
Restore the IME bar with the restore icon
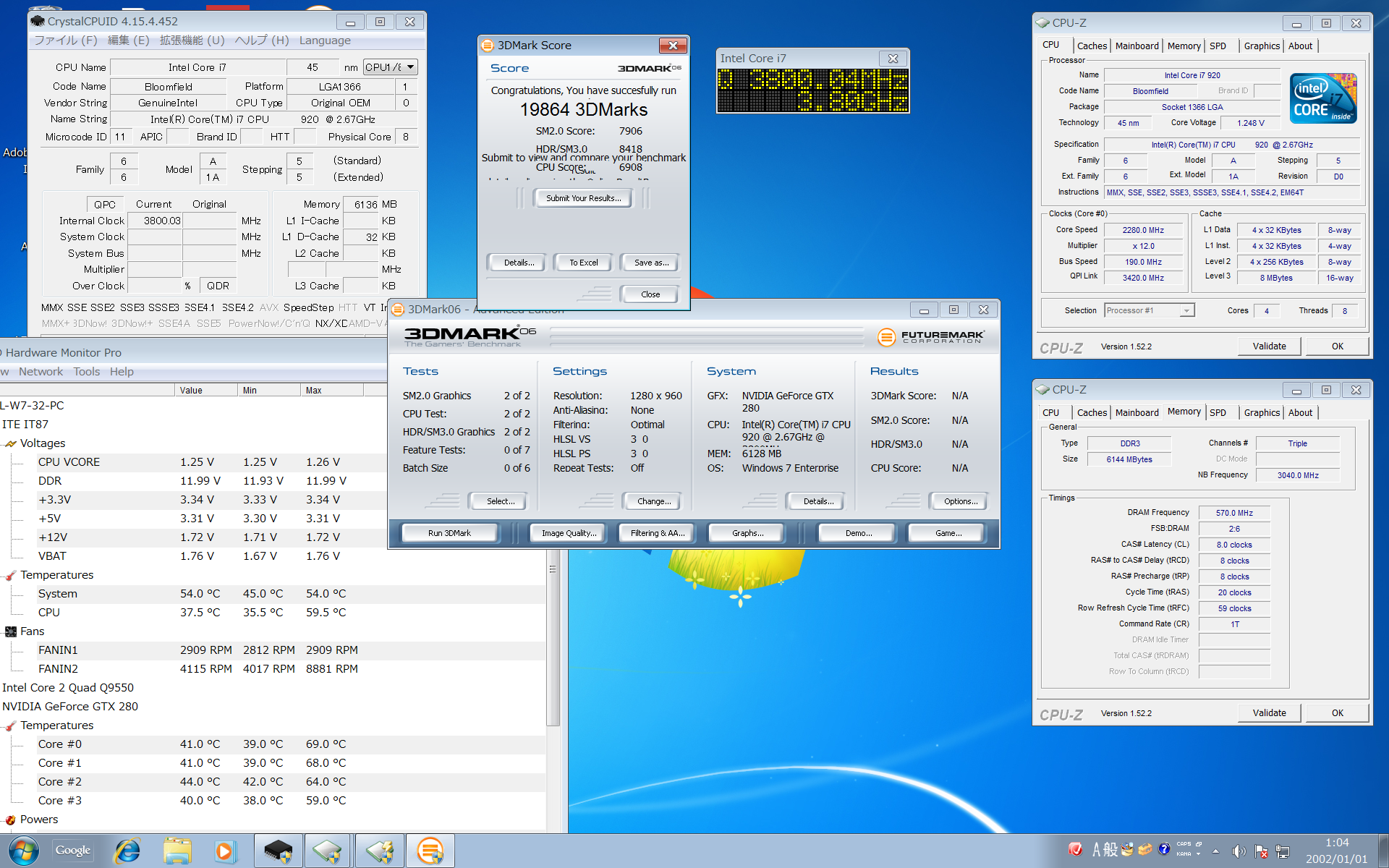click(1199, 844)
